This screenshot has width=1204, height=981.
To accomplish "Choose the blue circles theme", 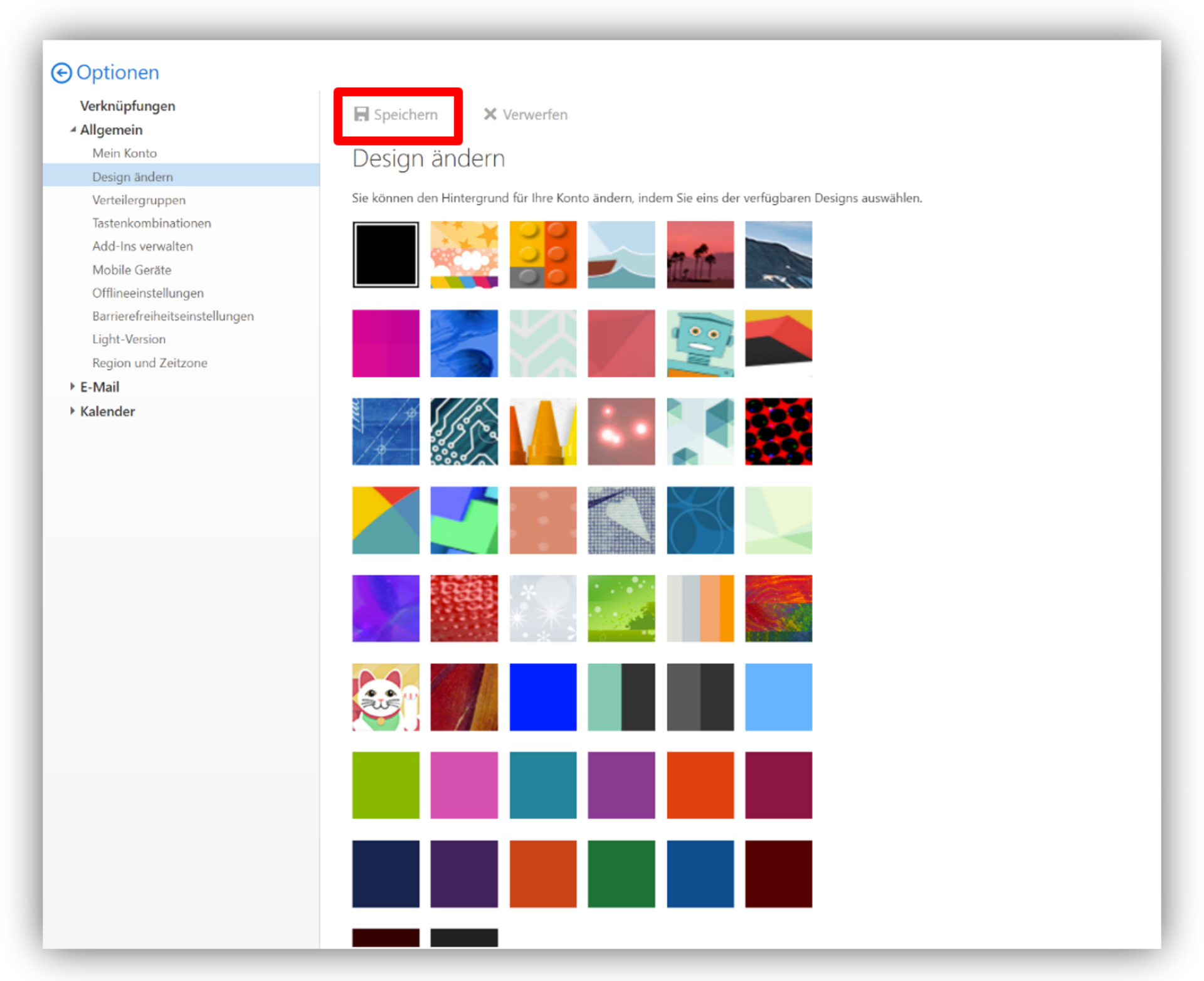I will 700,520.
